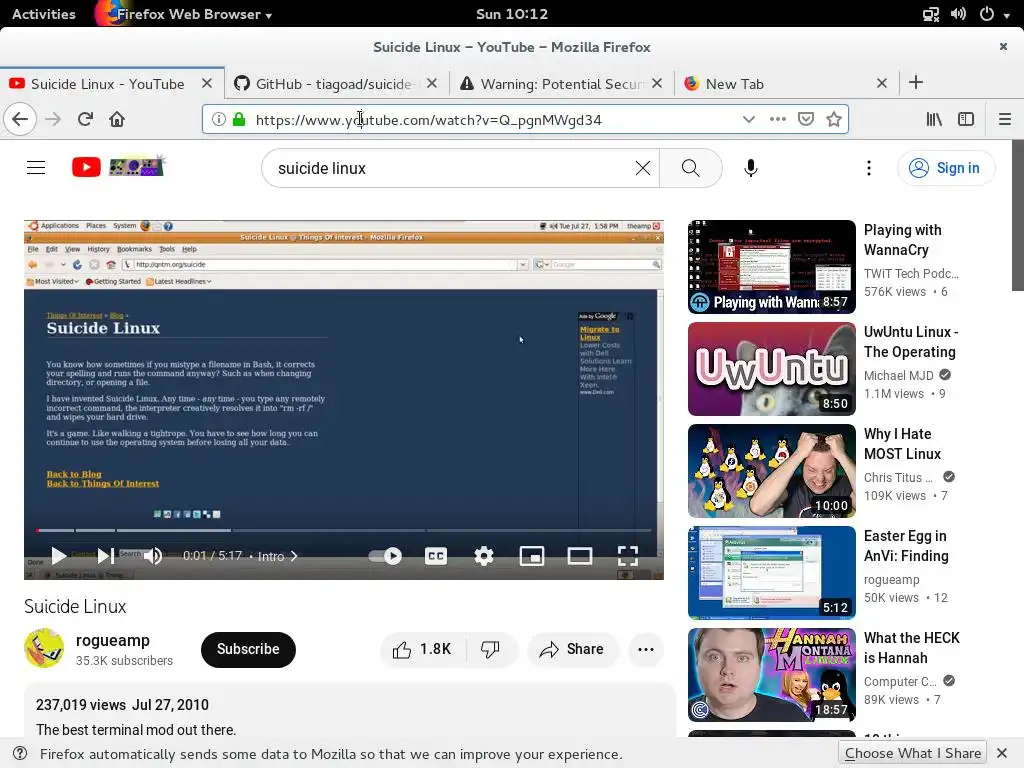The width and height of the screenshot is (1024, 768).
Task: Show Firefox sidebars
Action: click(x=966, y=119)
